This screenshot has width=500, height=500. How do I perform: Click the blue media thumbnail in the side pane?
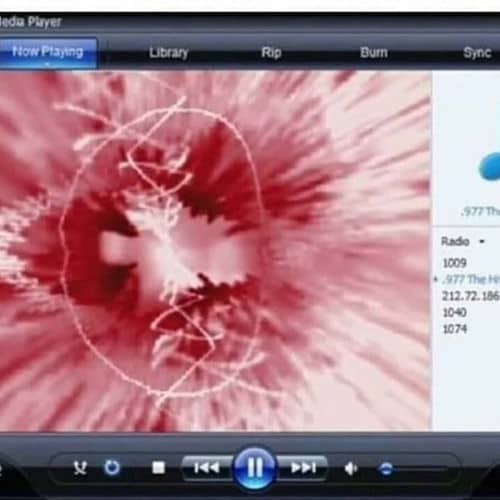point(489,167)
